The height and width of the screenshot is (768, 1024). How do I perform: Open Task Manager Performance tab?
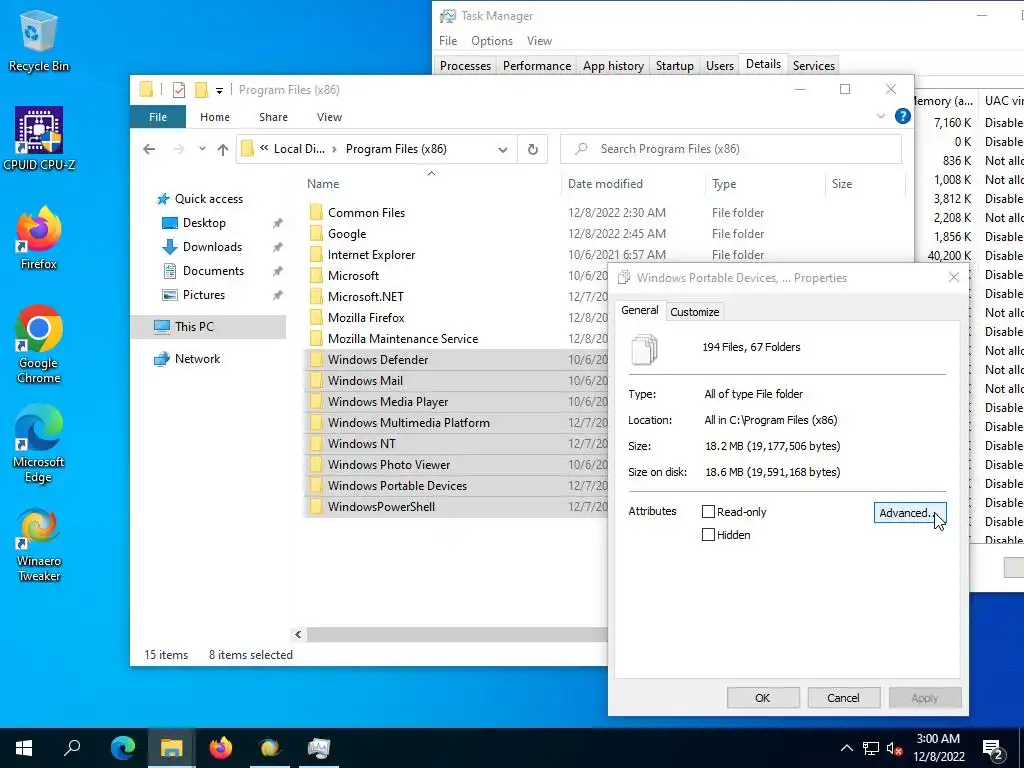[537, 65]
